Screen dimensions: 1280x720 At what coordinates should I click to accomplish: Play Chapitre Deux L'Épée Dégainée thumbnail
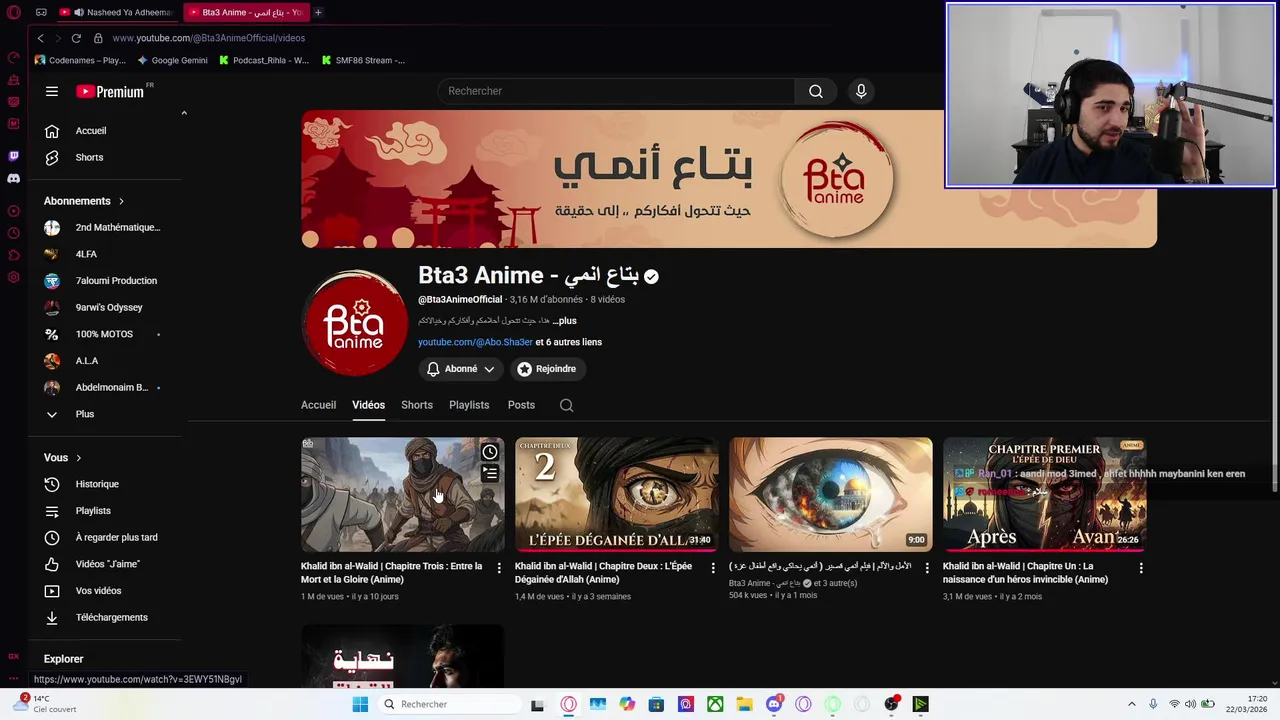(x=616, y=494)
